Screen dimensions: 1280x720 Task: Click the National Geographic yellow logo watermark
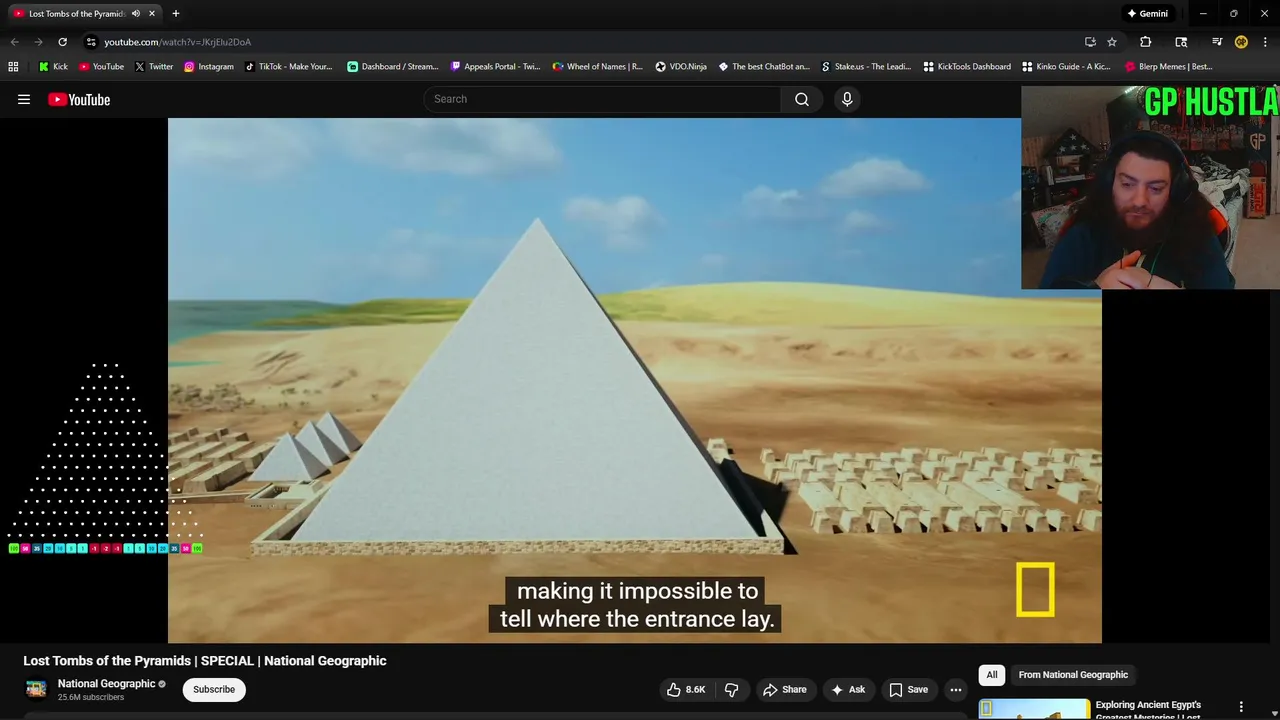click(x=1035, y=589)
